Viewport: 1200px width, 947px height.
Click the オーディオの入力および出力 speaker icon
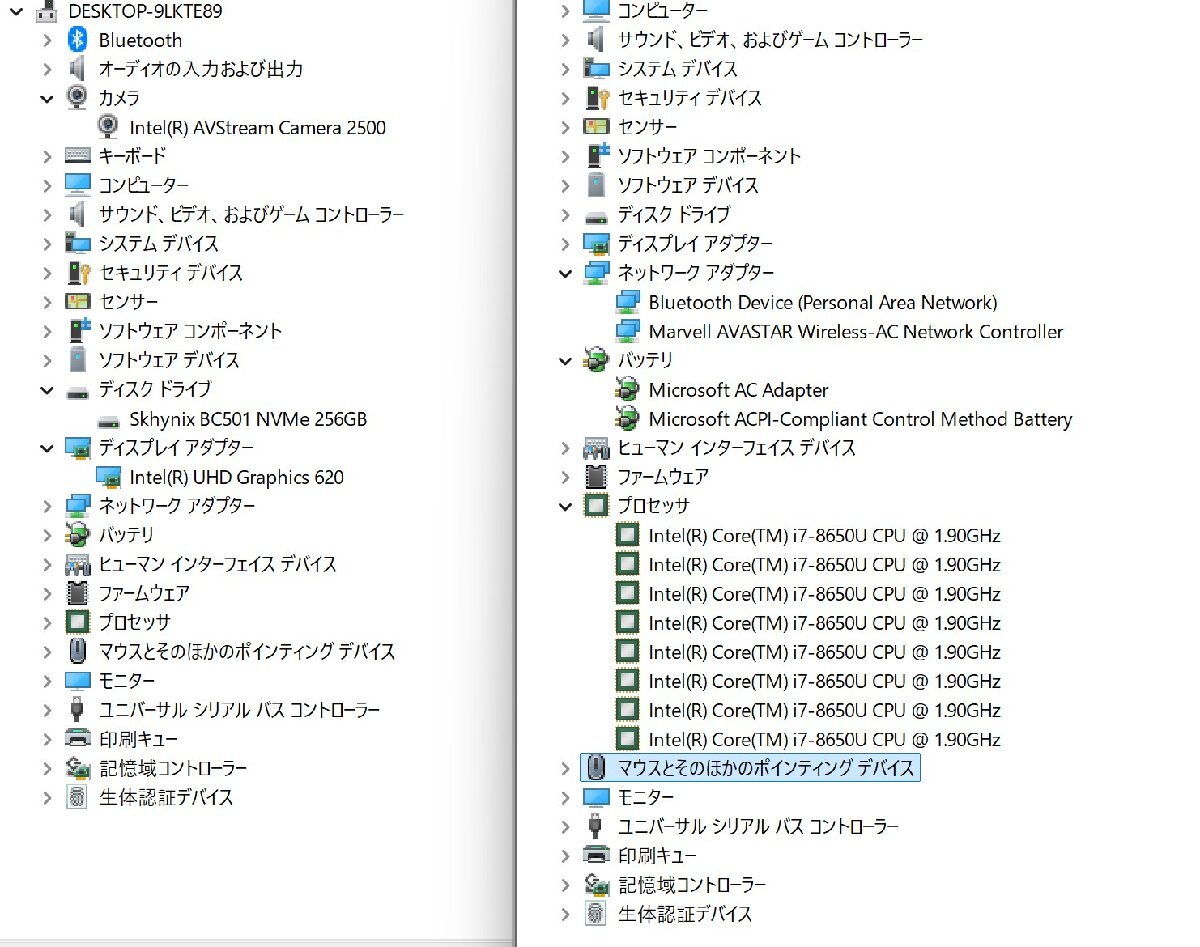[77, 69]
